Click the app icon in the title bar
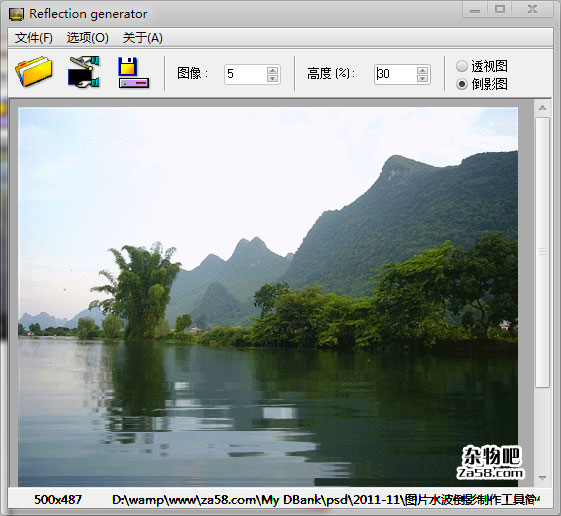 [x=16, y=14]
